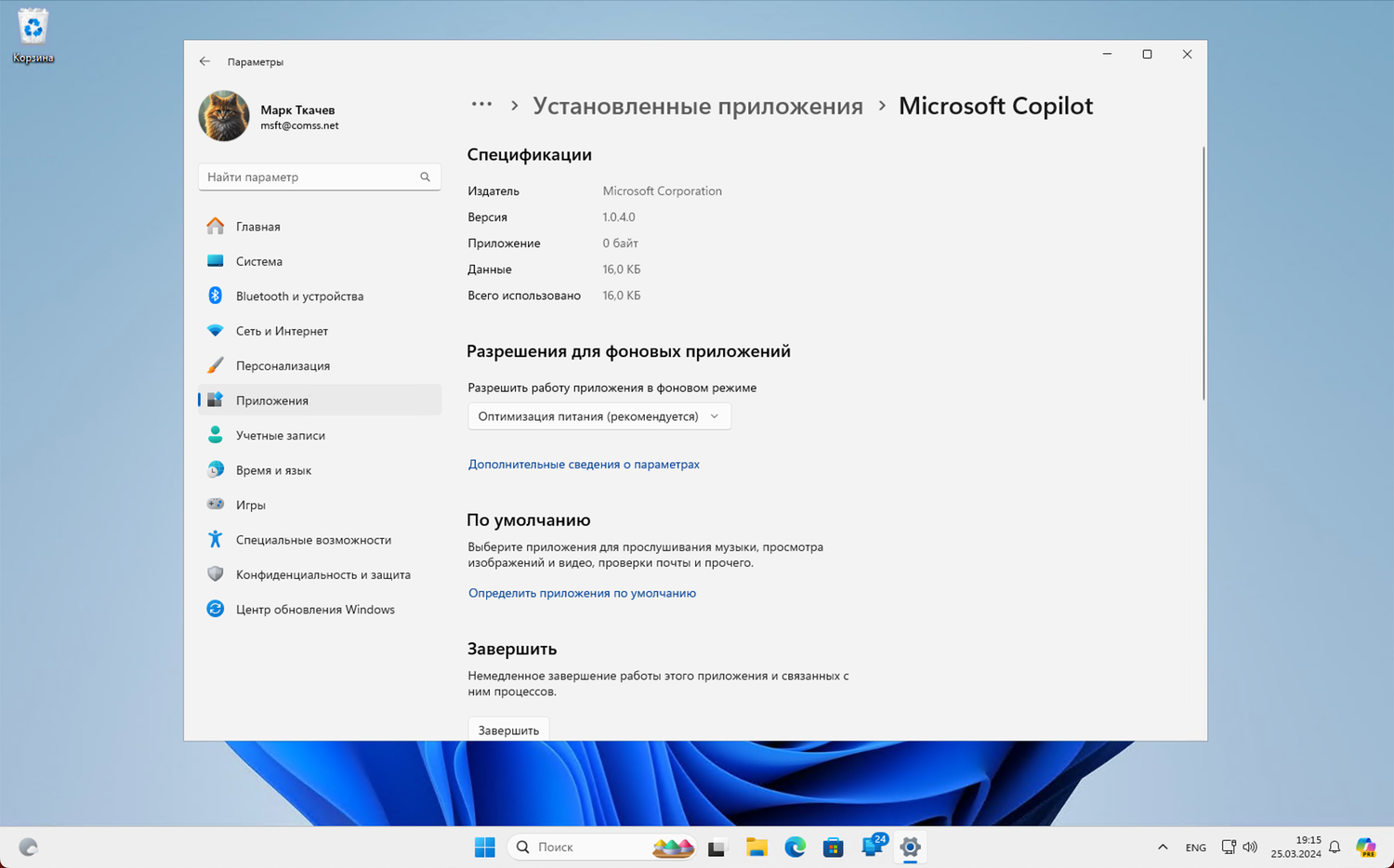This screenshot has height=868, width=1394.
Task: Click the Bluetooth icon in the sidebar
Action: pyautogui.click(x=216, y=296)
